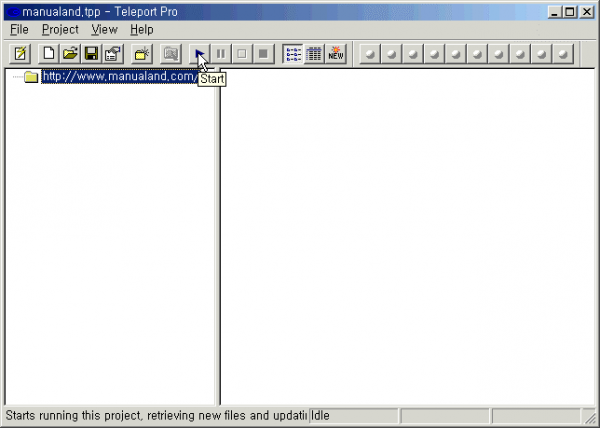Screen dimensions: 600x428
Task: Switch to tree list view mode
Action: 293,54
